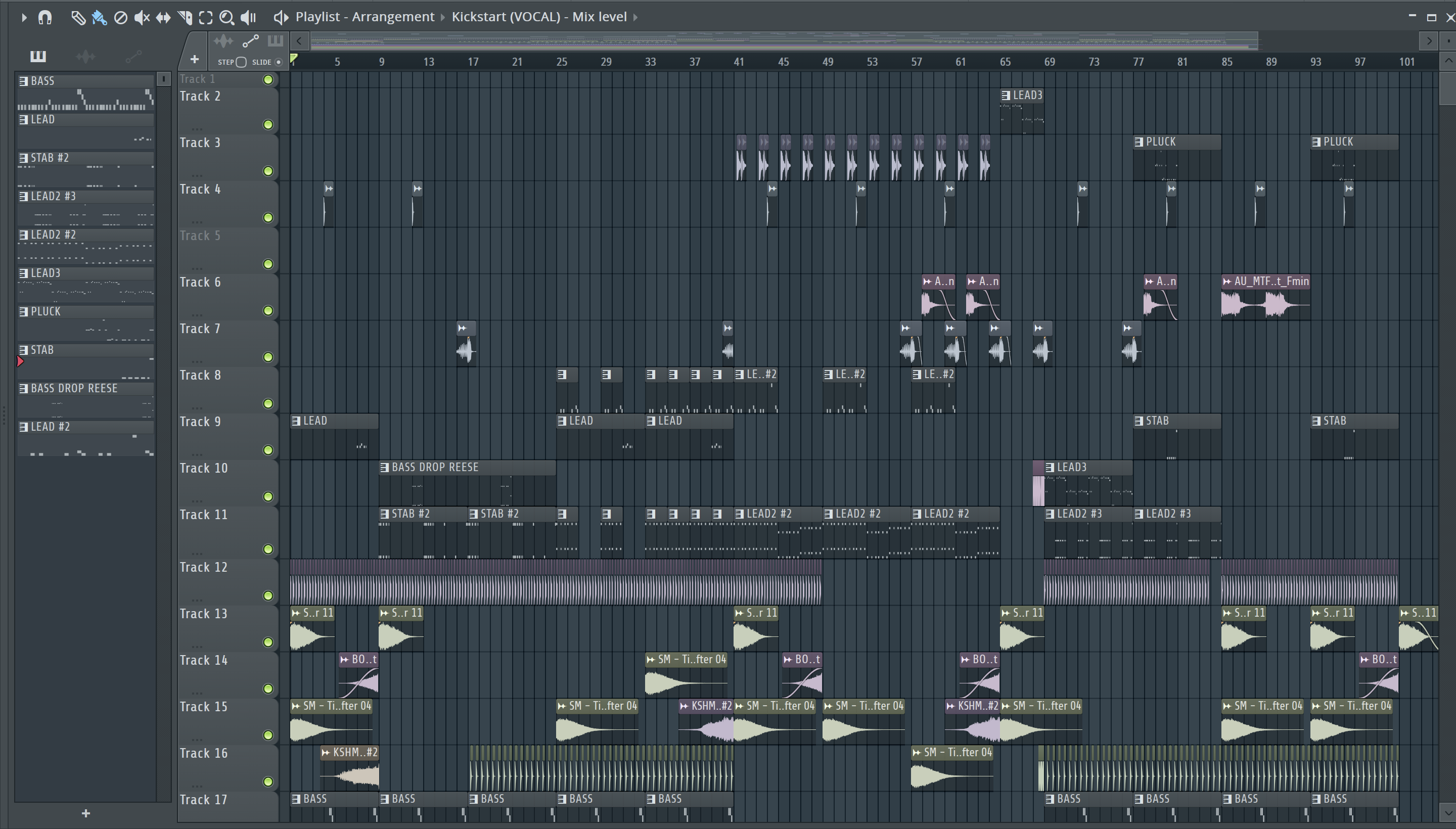1456x829 pixels.
Task: Select the Track 4 header label
Action: point(200,189)
